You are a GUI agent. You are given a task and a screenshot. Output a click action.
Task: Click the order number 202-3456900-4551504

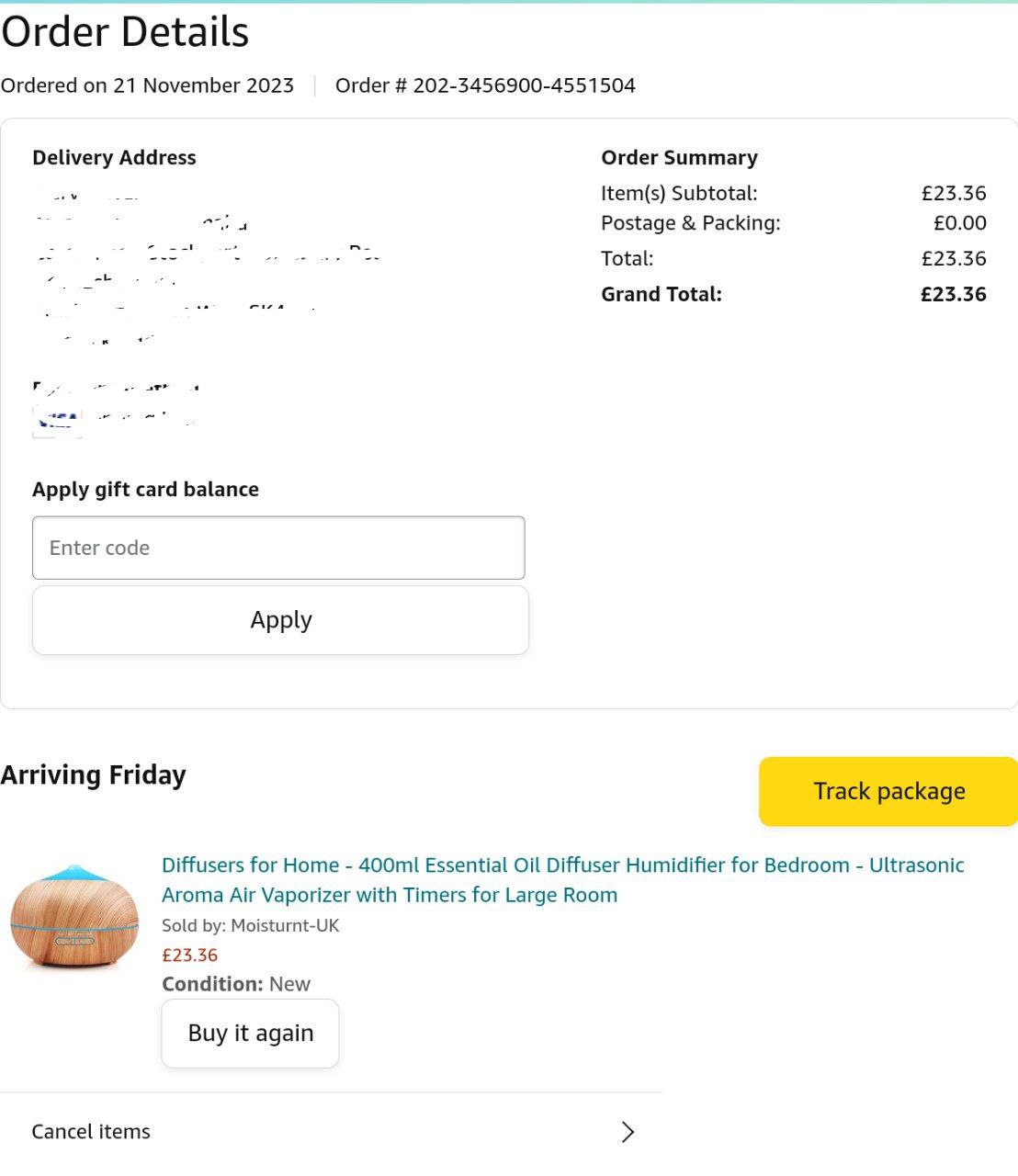tap(524, 85)
